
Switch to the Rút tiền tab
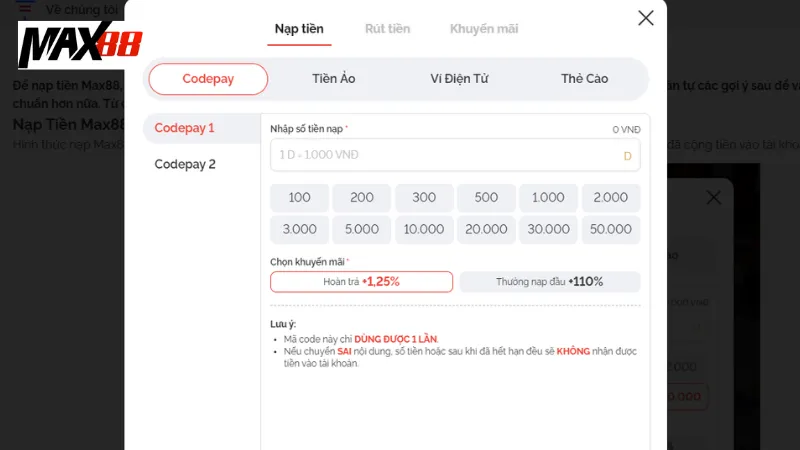pyautogui.click(x=387, y=29)
